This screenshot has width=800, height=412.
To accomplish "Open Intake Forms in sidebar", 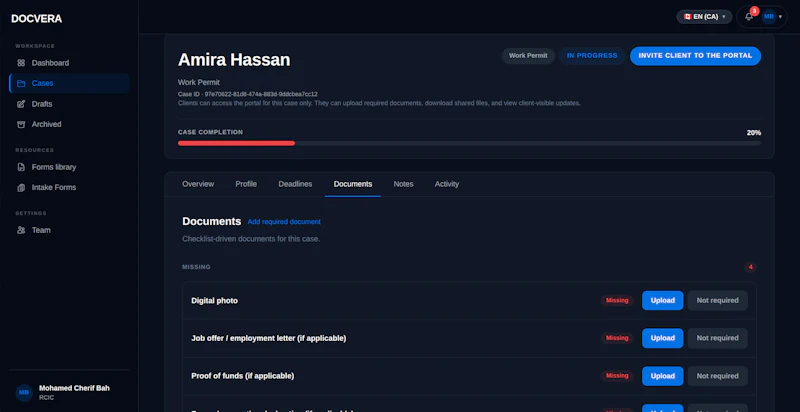I will 69,188.
